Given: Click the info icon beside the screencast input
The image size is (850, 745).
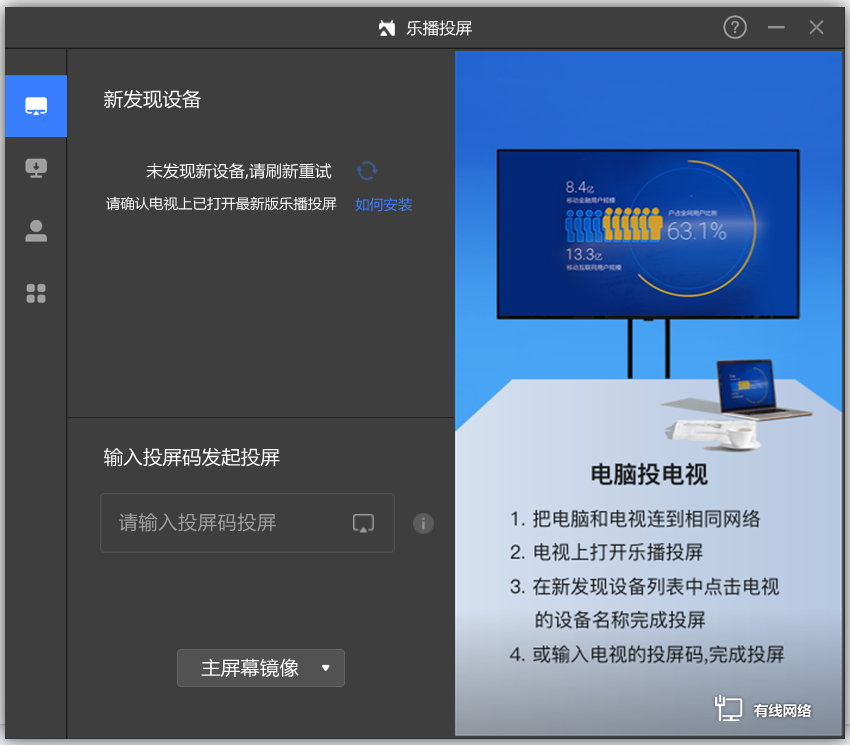Looking at the screenshot, I should (x=423, y=523).
